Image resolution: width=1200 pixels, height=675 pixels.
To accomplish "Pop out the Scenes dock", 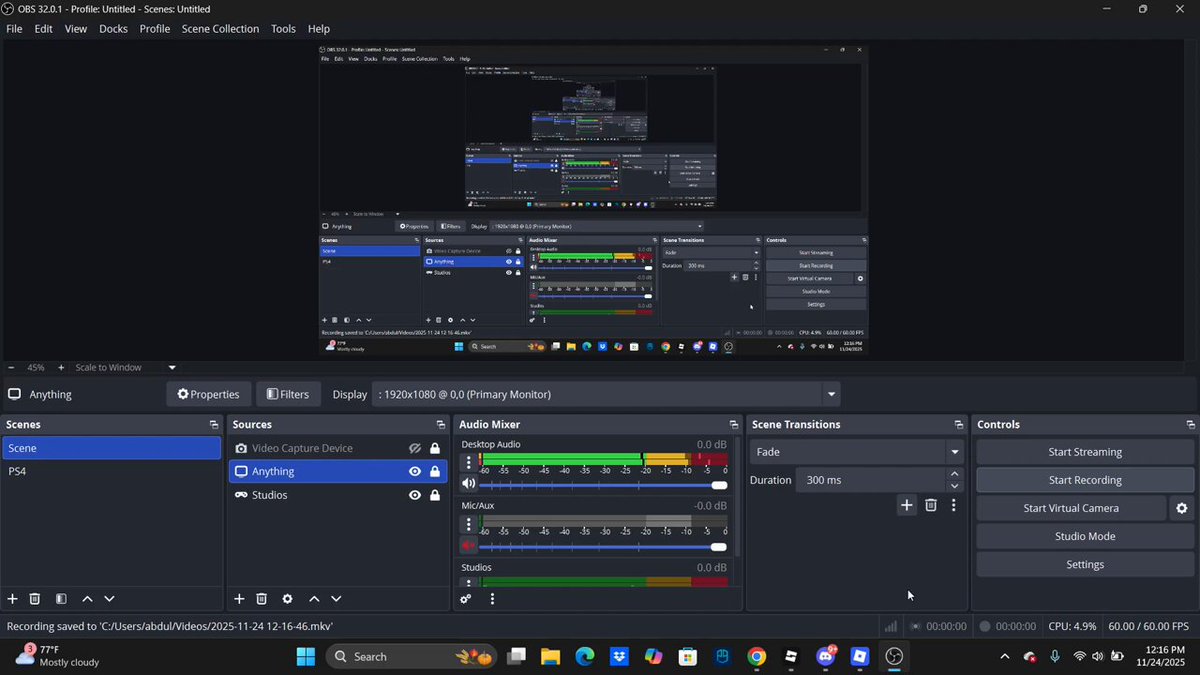I will 213,425.
